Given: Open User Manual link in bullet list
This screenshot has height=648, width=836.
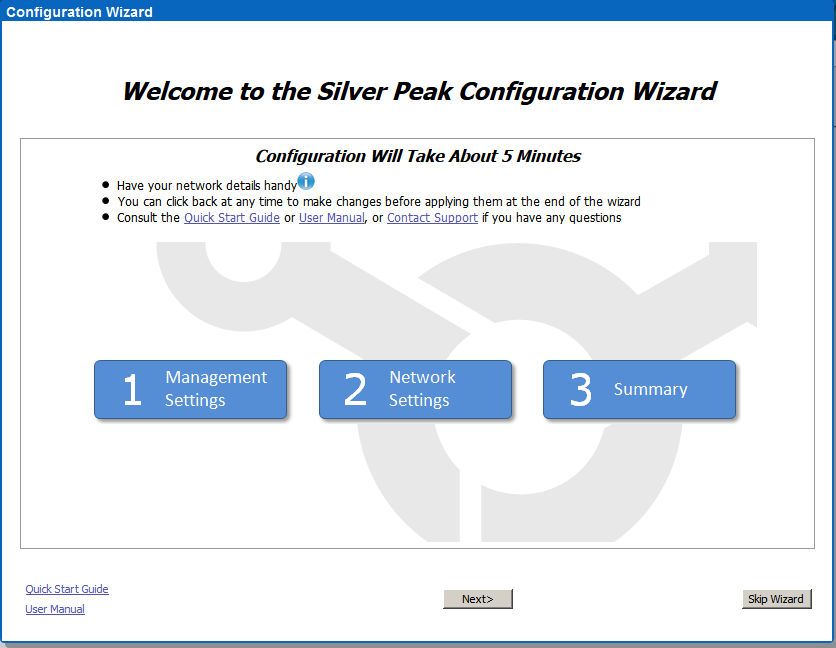Looking at the screenshot, I should (x=332, y=218).
